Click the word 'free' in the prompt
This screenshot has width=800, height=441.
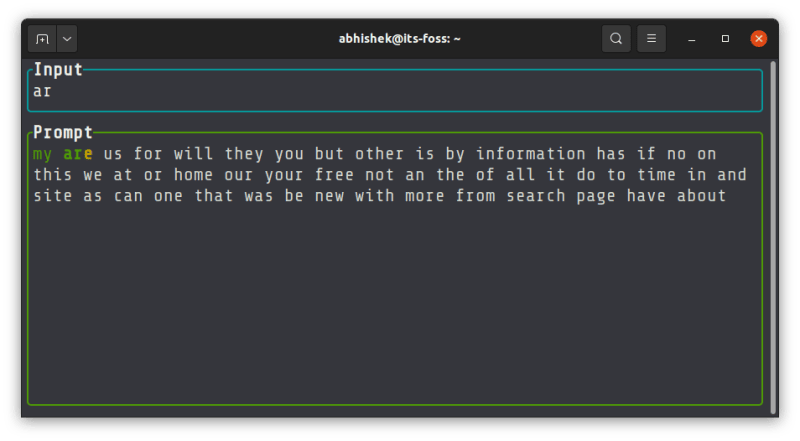pos(334,175)
